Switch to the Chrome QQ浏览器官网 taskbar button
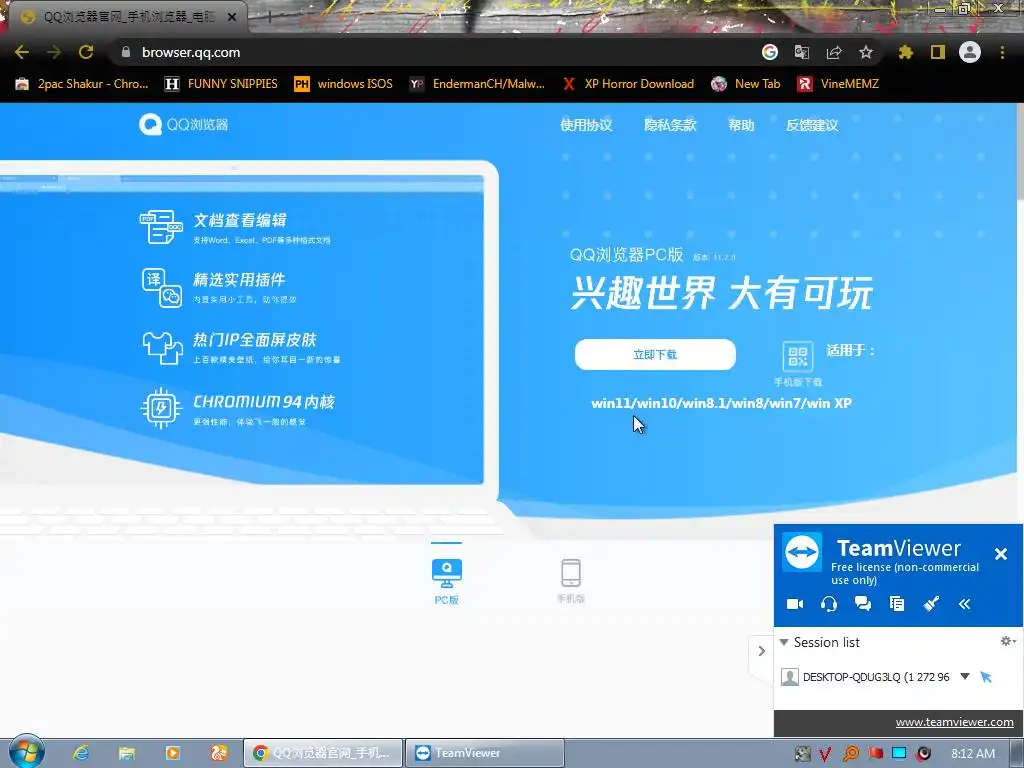Viewport: 1024px width, 768px height. coord(323,753)
